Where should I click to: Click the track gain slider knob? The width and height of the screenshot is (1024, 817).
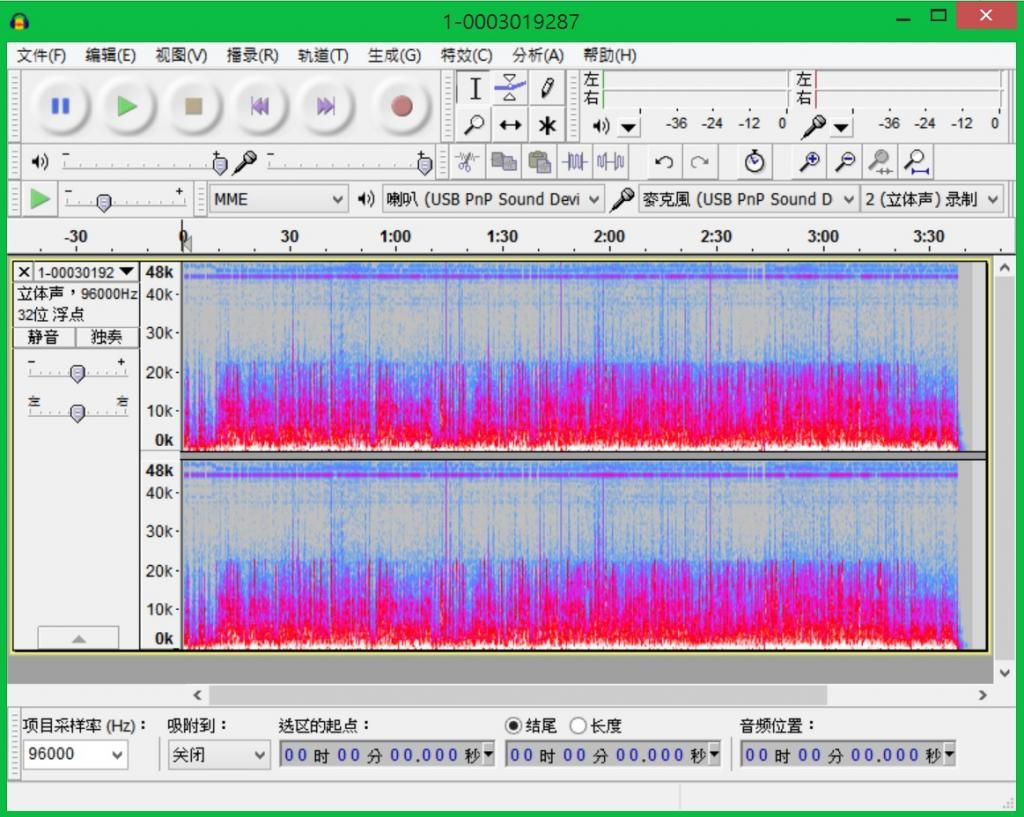click(77, 373)
